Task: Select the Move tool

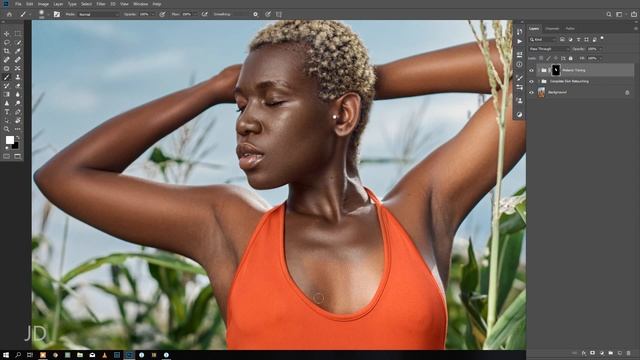Action: pos(7,34)
